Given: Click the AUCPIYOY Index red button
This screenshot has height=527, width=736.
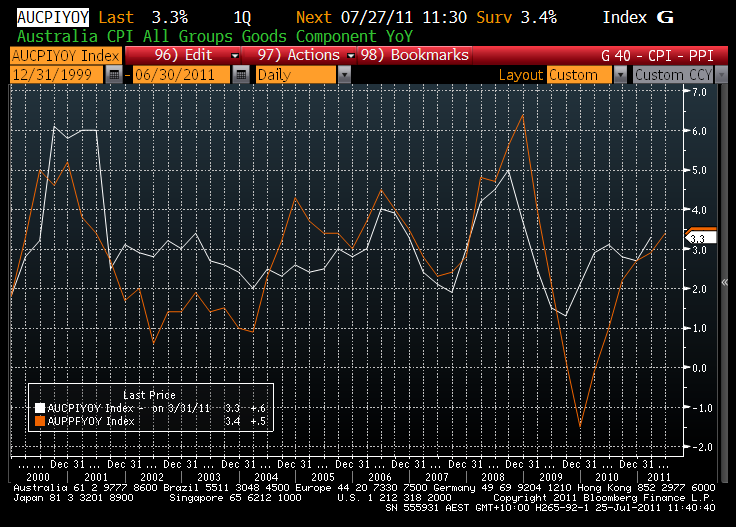Looking at the screenshot, I should pos(62,56).
